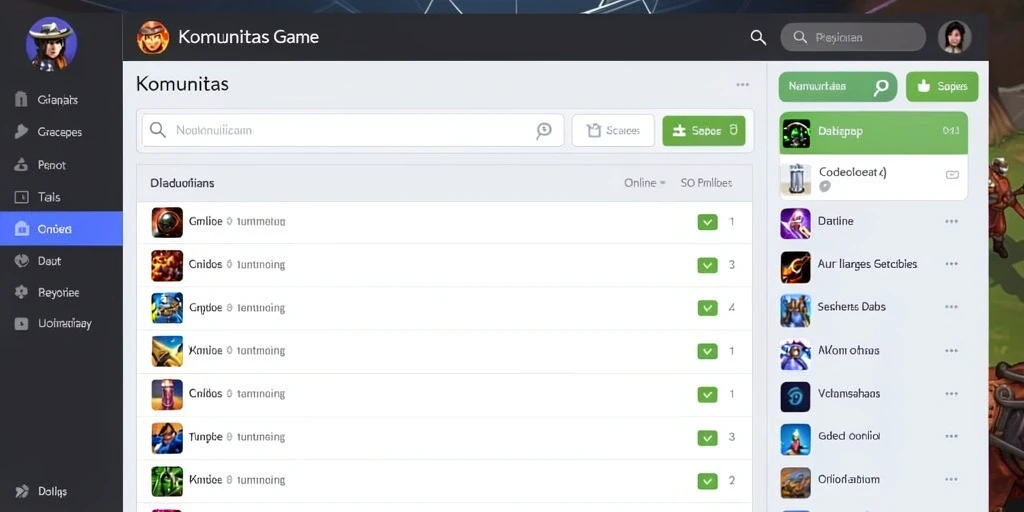Click the Akom othms game icon
1024x512 pixels.
click(x=795, y=353)
